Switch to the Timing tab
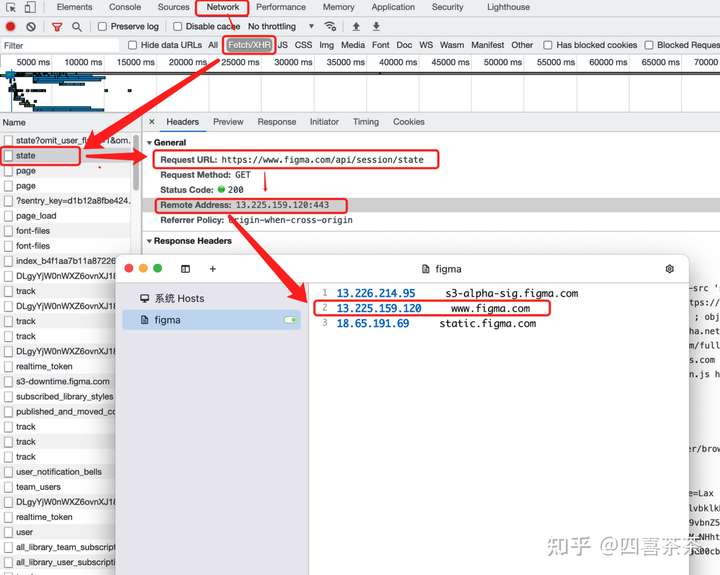Screen dimensions: 720x575 (366, 122)
